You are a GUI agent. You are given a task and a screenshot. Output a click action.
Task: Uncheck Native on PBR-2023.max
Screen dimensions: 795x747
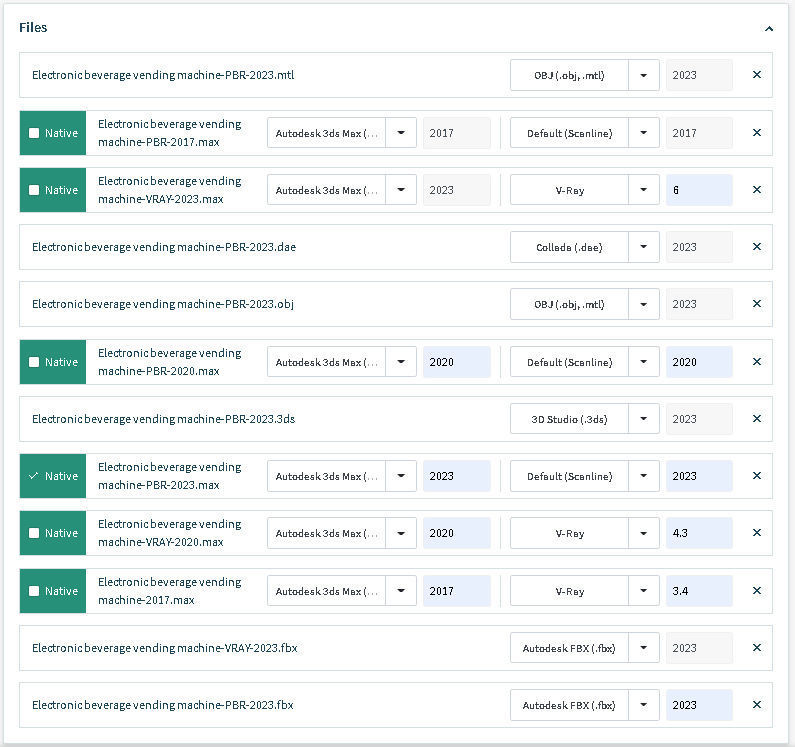[x=35, y=476]
